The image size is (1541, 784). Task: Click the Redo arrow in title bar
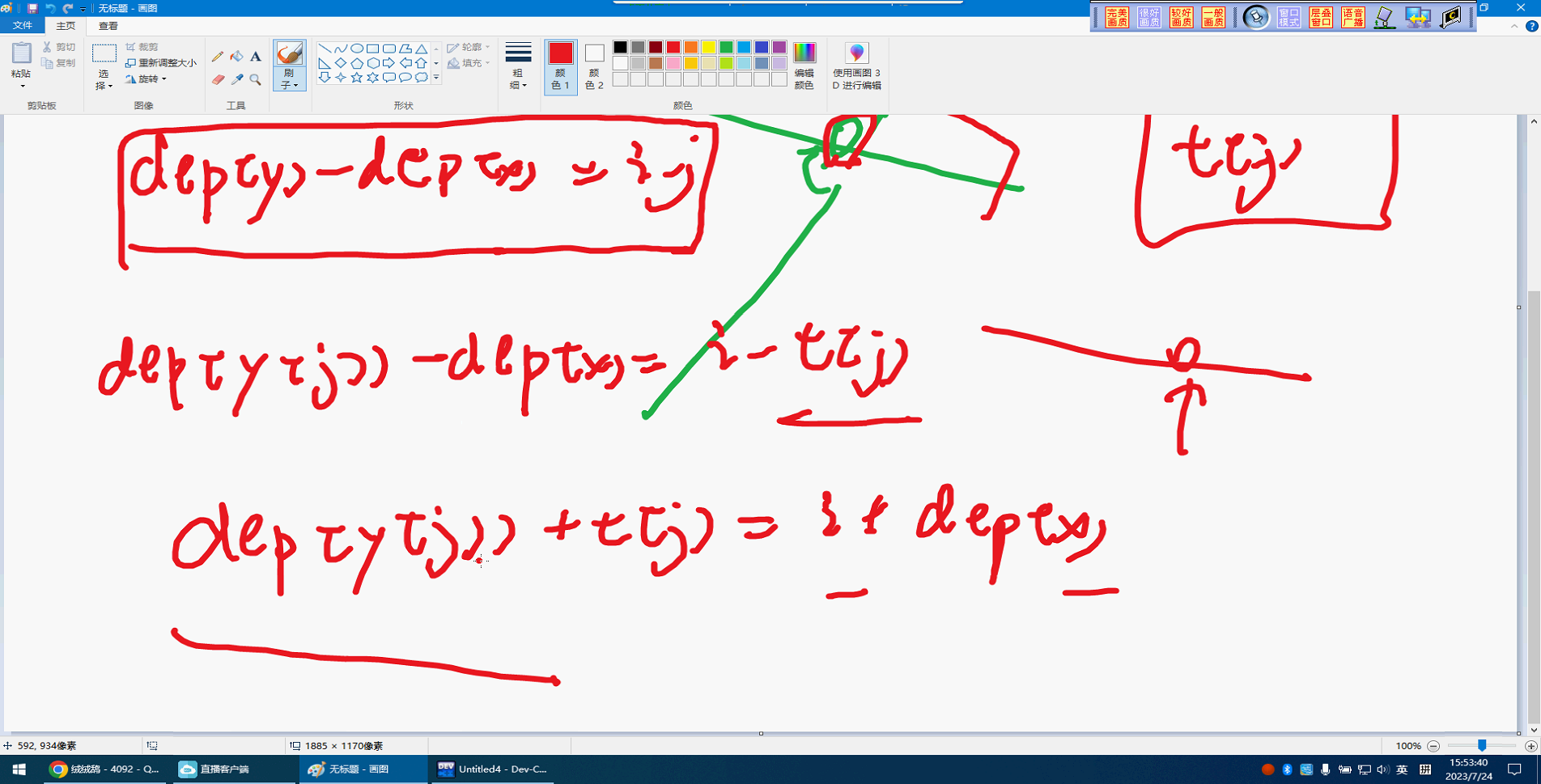point(68,8)
